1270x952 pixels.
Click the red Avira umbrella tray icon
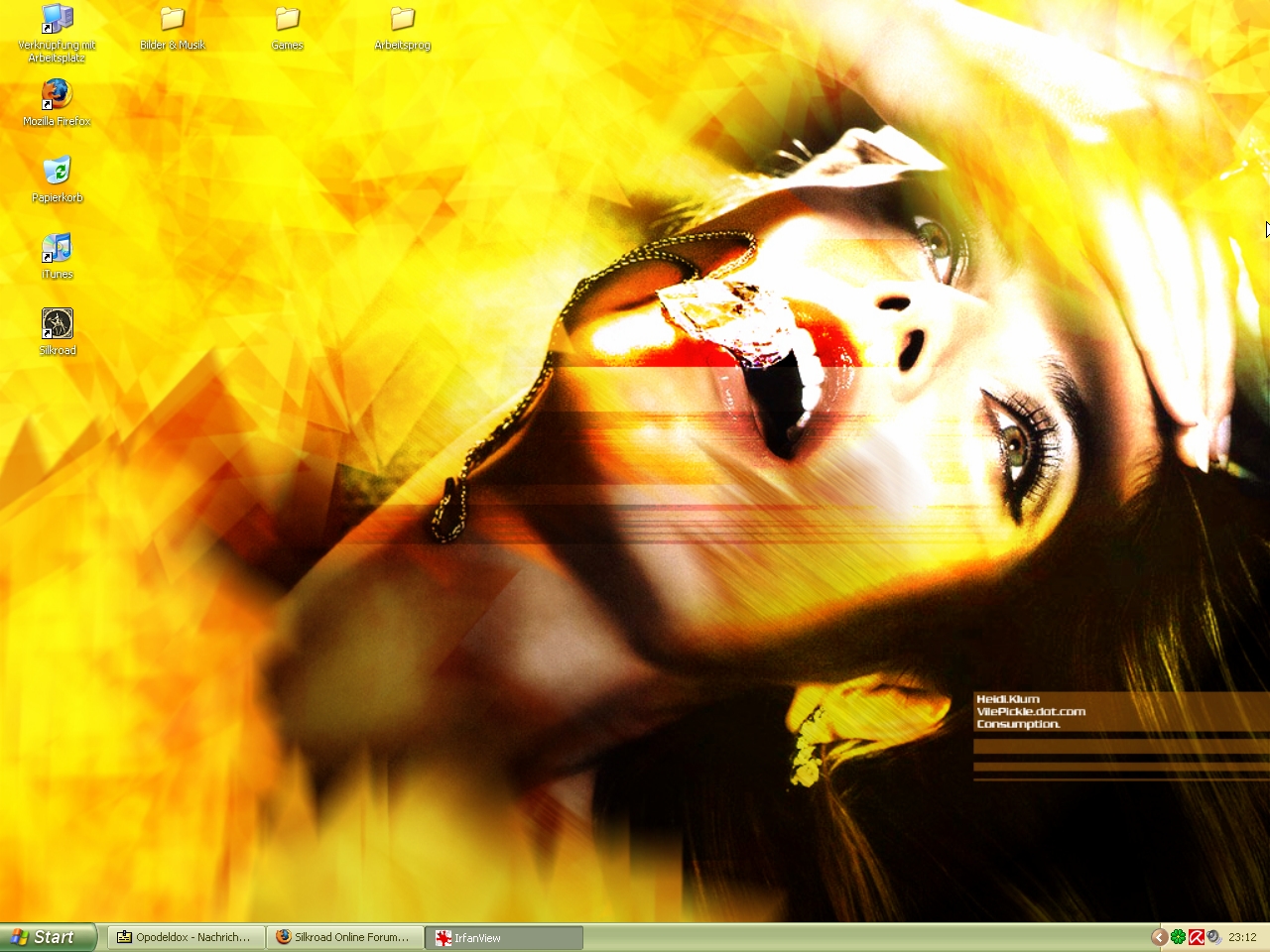[1197, 937]
